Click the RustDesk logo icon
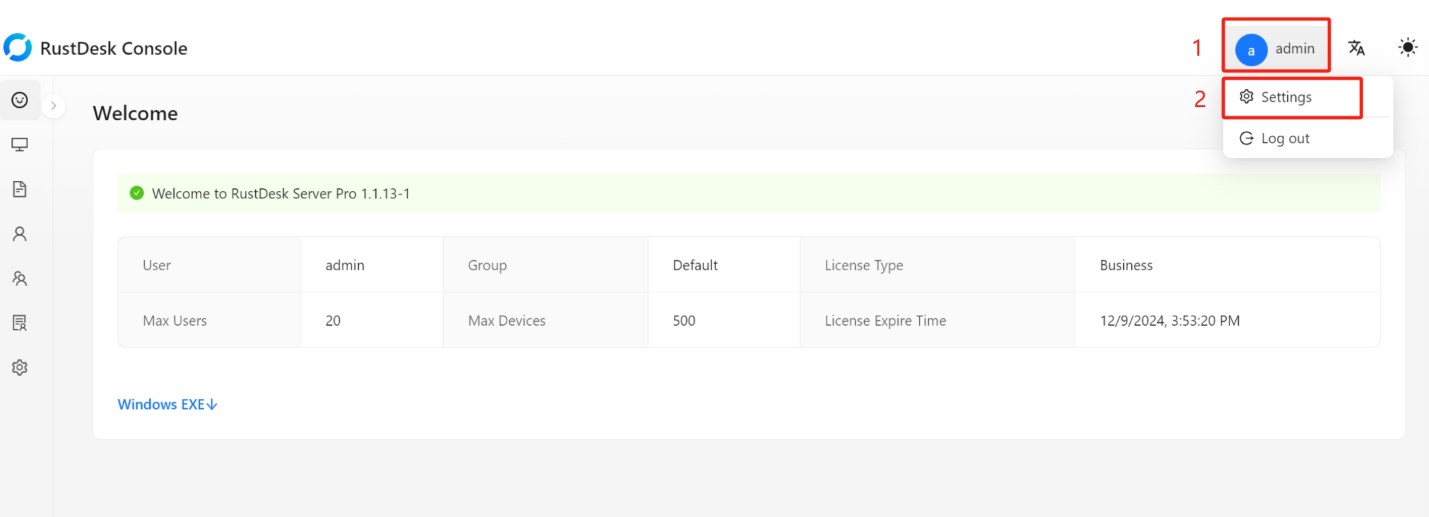Viewport: 1429px width, 517px height. (18, 48)
